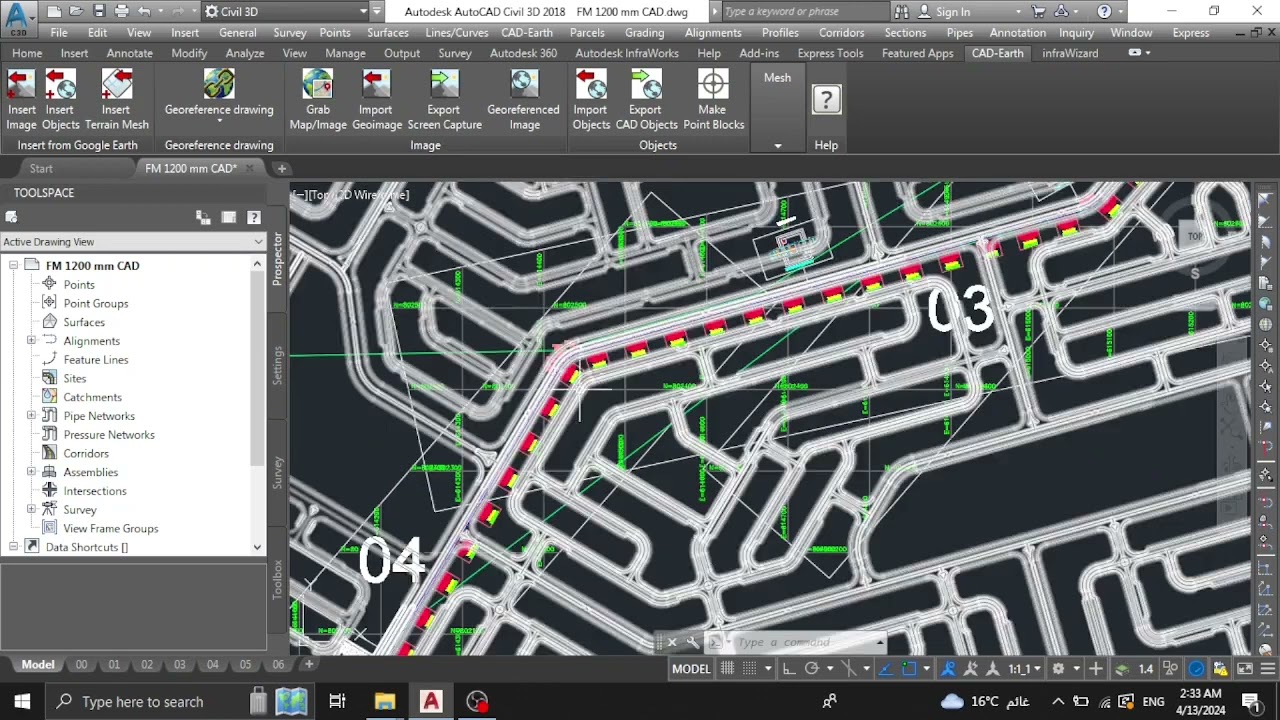This screenshot has height=720, width=1280.
Task: Expand the Survey tree node
Action: (31, 510)
